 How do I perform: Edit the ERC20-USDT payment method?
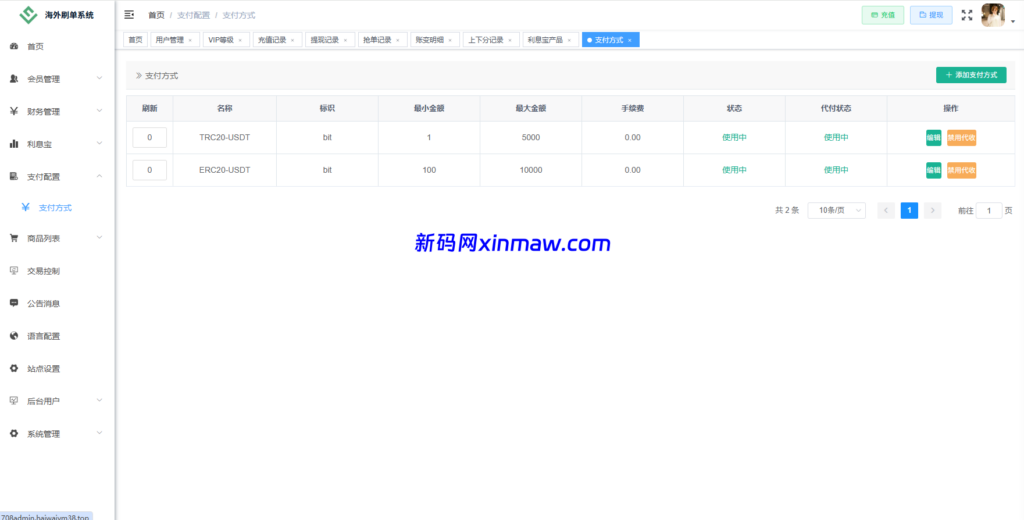pyautogui.click(x=933, y=171)
